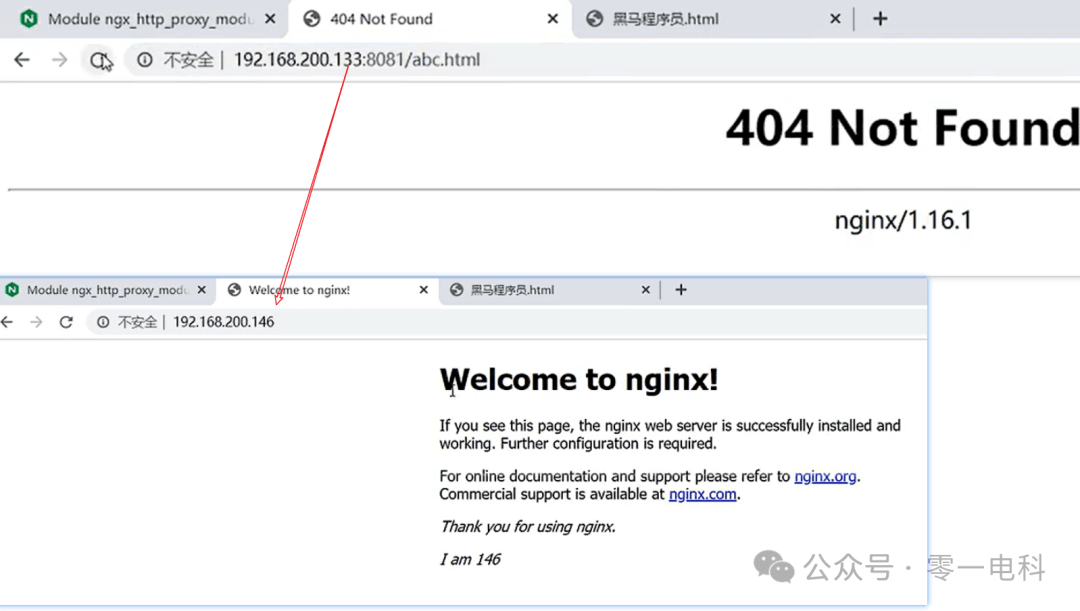Click the "Welcome to nginx!" page heading

[579, 380]
